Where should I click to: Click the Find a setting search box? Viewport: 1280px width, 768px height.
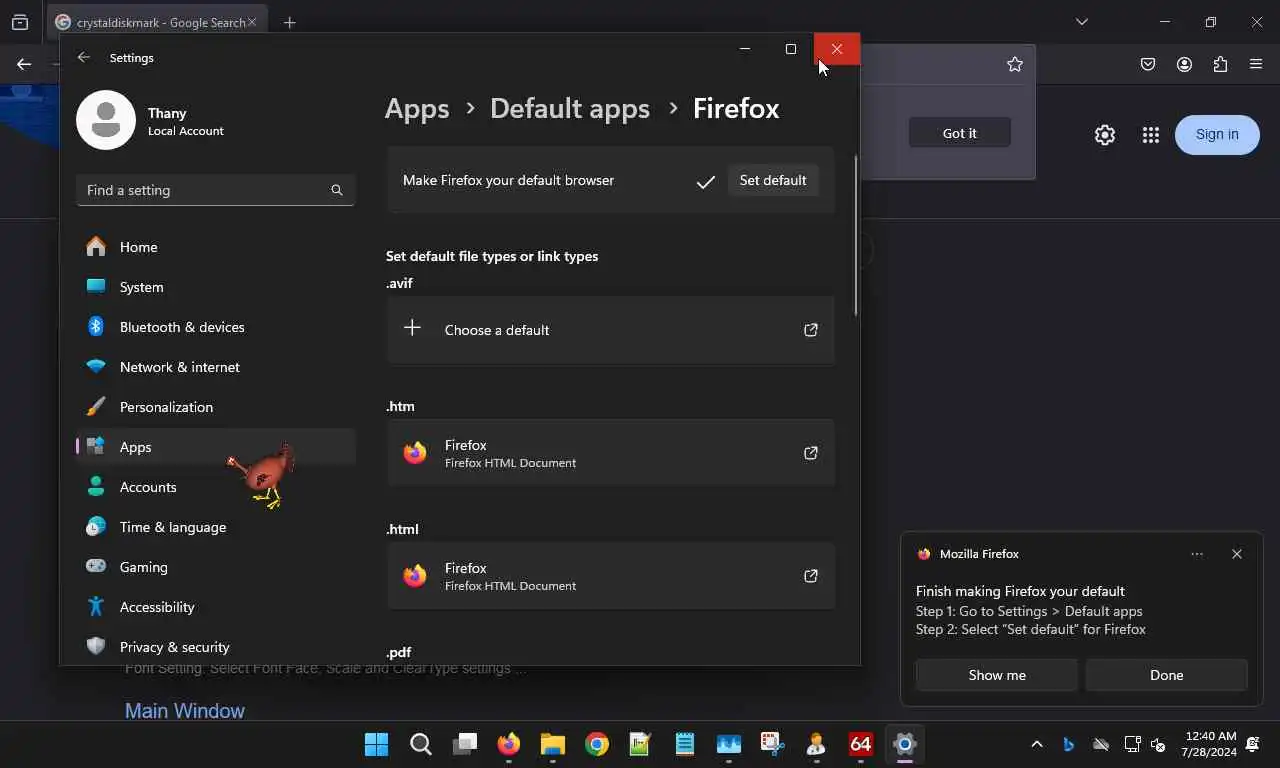point(215,190)
